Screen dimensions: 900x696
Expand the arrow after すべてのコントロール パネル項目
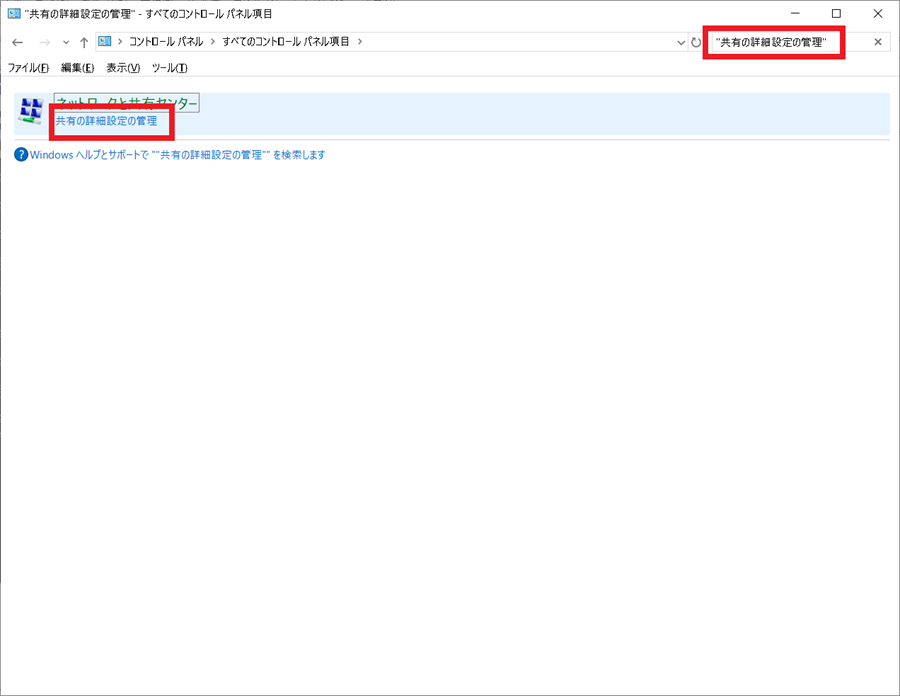click(359, 42)
